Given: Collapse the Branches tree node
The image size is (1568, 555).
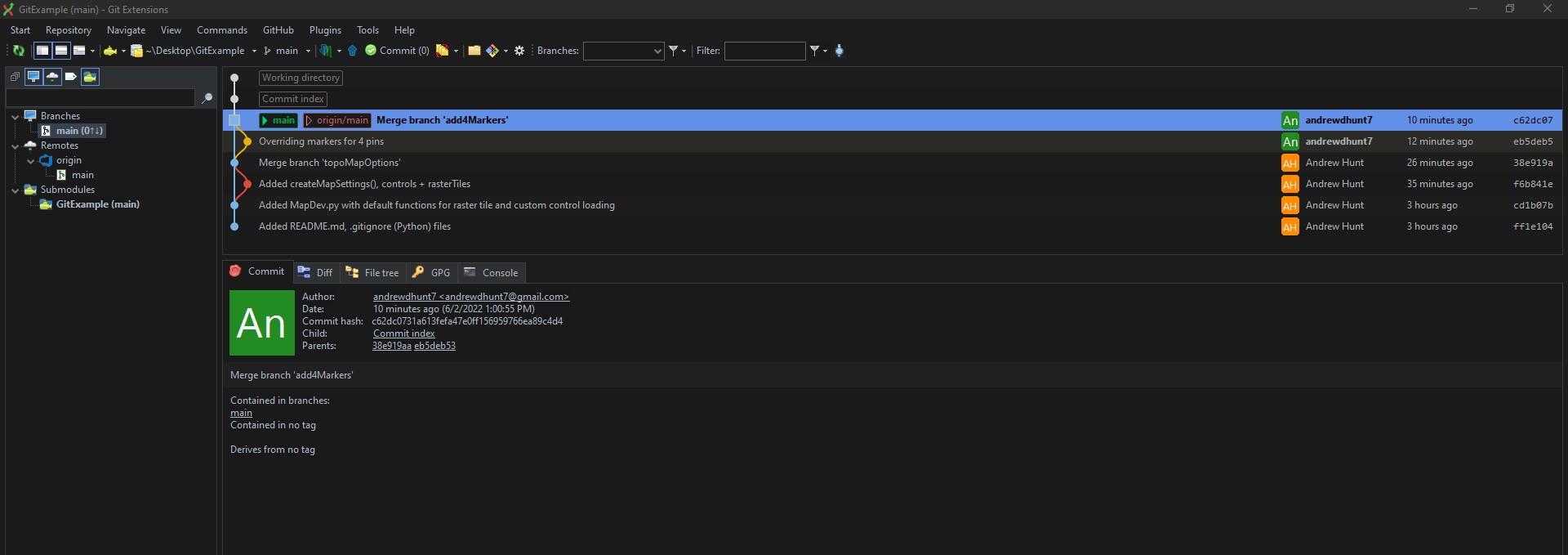Looking at the screenshot, I should [15, 117].
